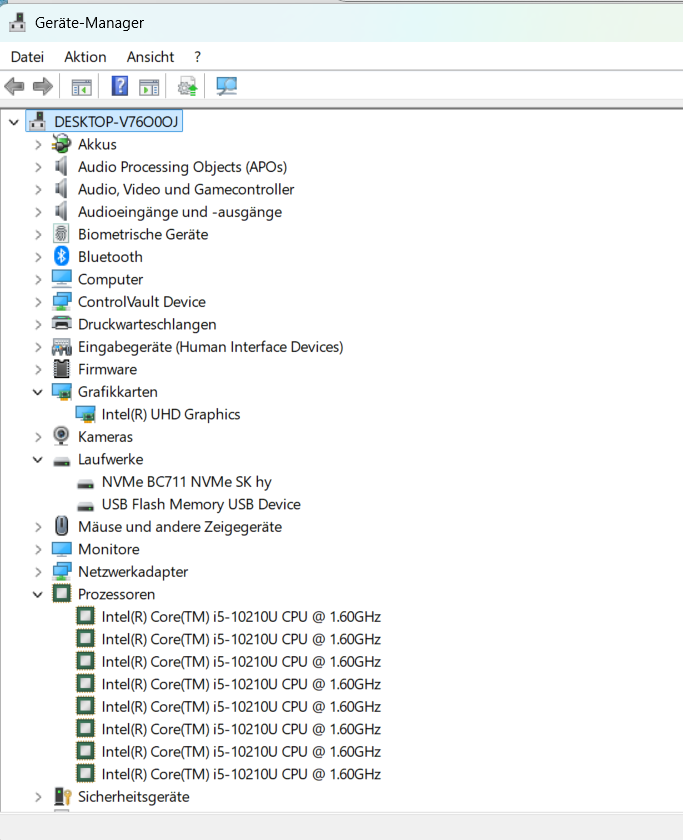Click the Geräte-Manager title bar icon
Image resolution: width=683 pixels, height=840 pixels.
pos(18,22)
